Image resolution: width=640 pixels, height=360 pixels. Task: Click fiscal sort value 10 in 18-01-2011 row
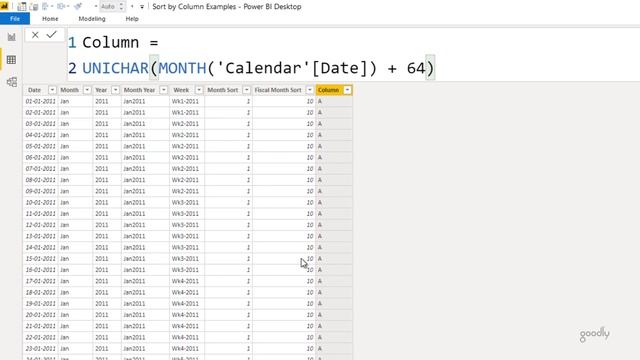point(310,292)
